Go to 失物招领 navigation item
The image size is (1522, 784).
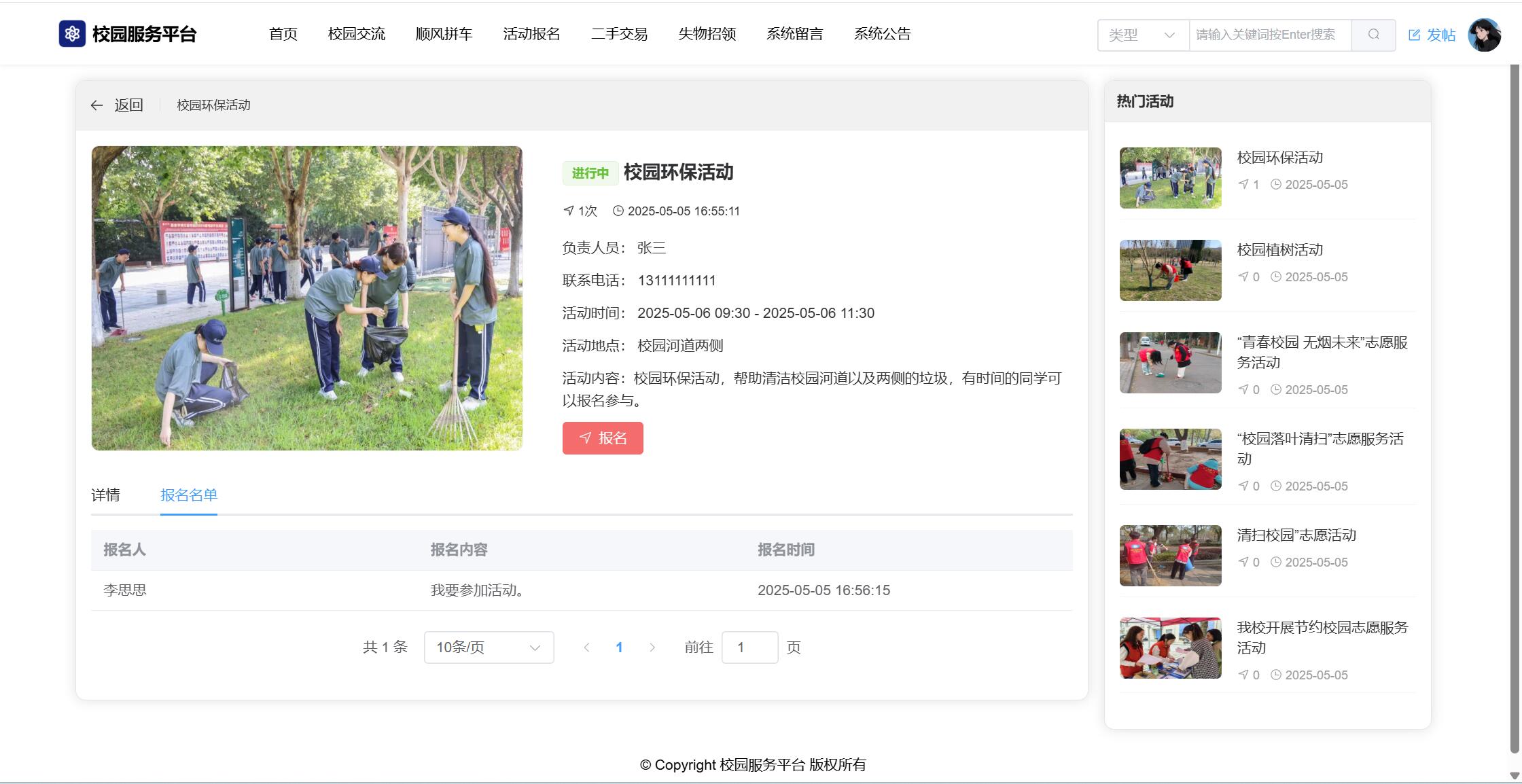tap(707, 34)
